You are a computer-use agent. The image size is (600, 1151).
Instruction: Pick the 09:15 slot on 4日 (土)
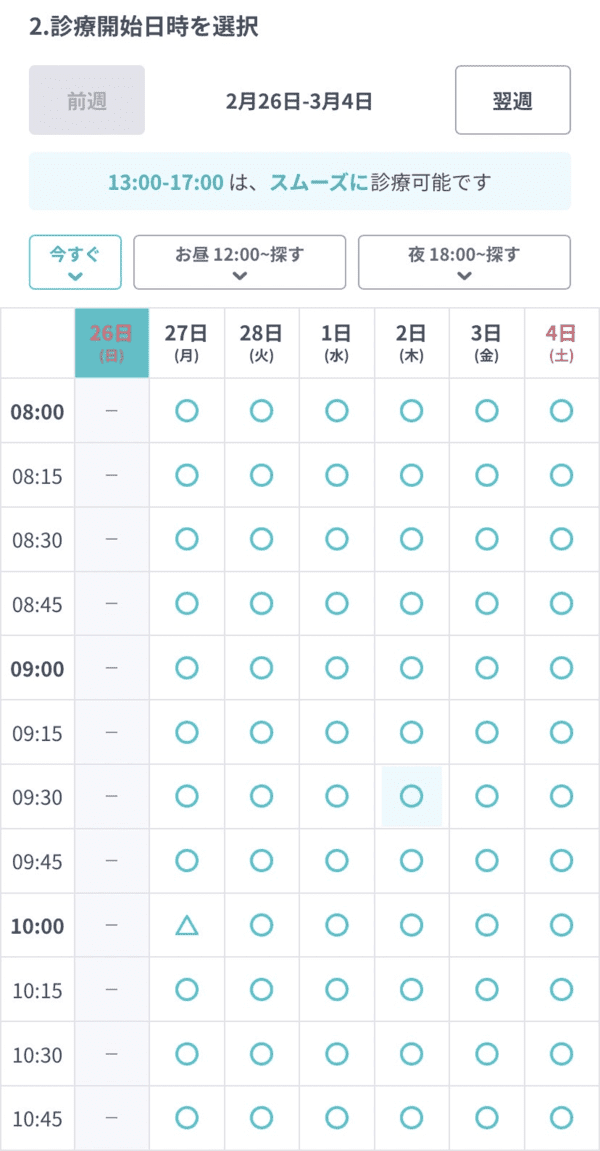pos(561,732)
